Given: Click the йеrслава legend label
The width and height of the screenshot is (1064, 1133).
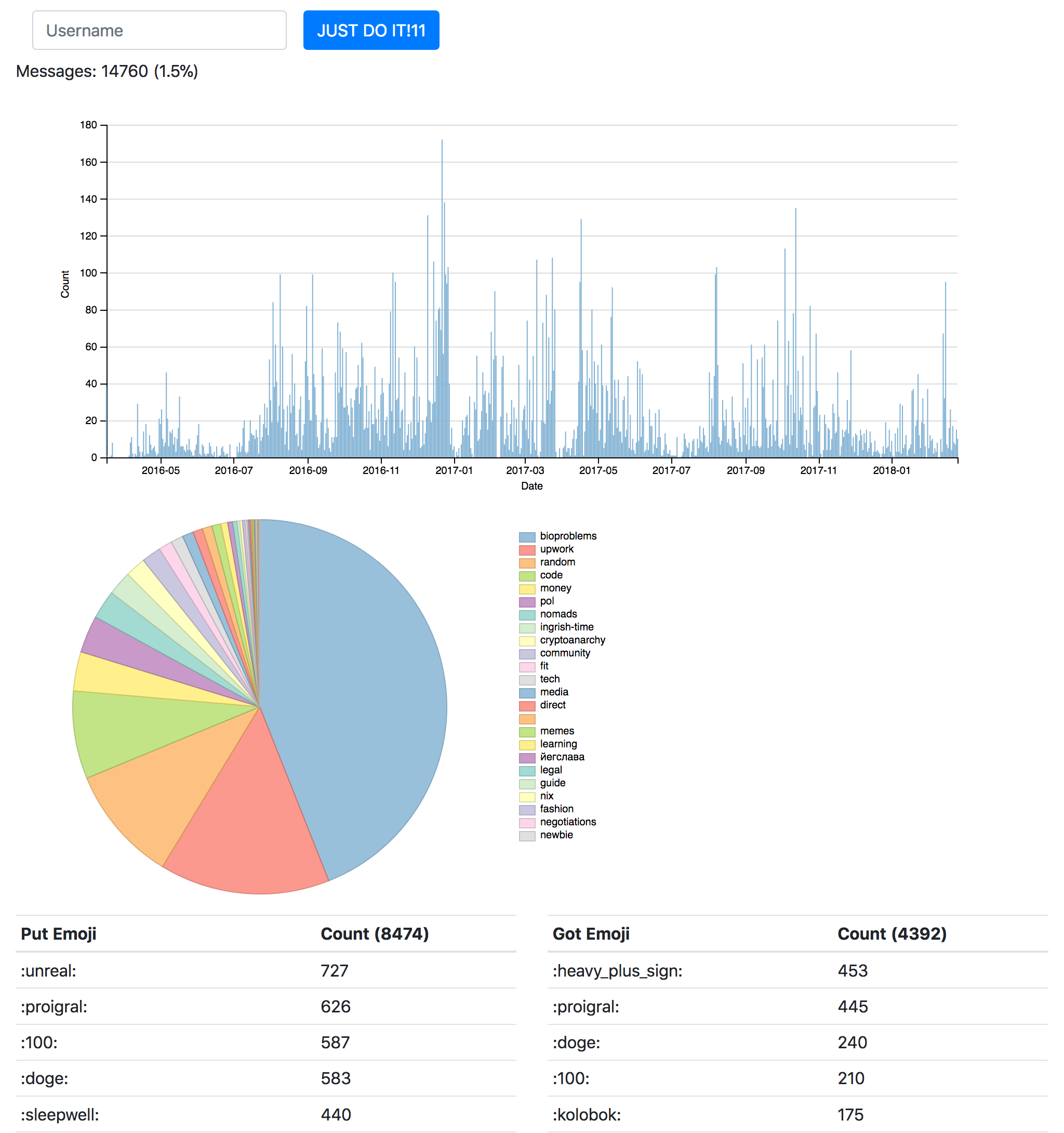Looking at the screenshot, I should 562,757.
